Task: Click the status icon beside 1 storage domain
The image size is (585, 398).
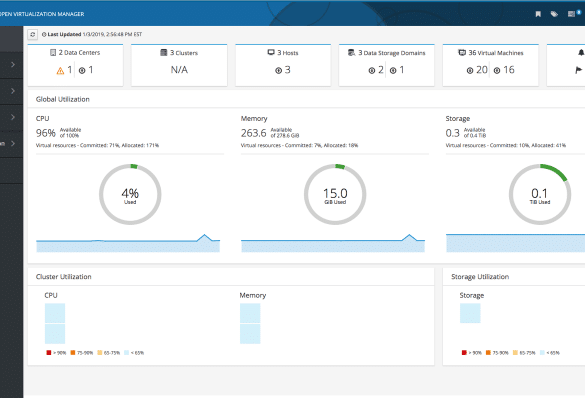Action: (393, 70)
